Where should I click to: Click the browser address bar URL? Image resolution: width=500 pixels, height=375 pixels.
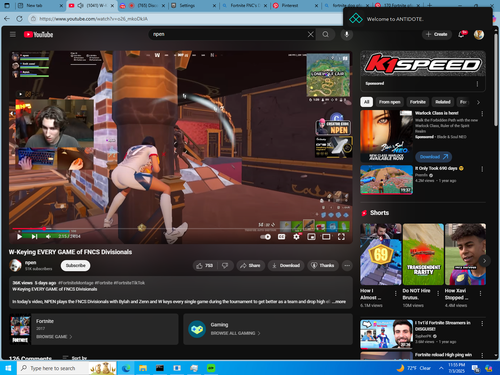tap(94, 19)
